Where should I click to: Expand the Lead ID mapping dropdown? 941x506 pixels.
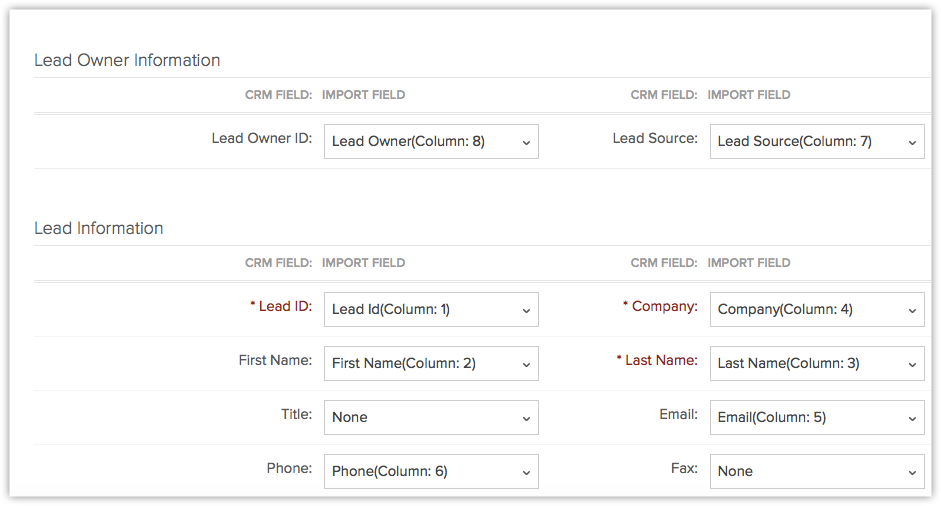(x=431, y=310)
